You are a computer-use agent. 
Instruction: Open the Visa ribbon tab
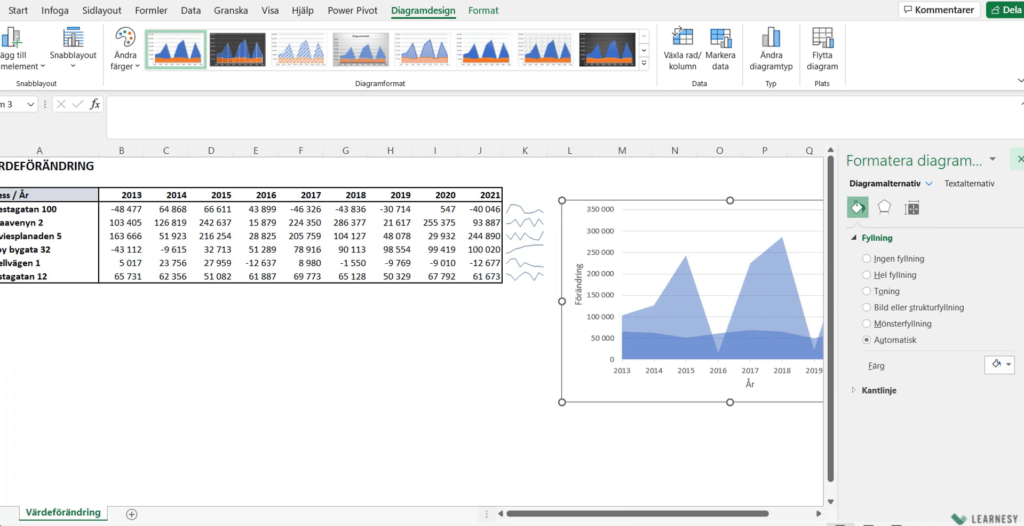coord(270,10)
